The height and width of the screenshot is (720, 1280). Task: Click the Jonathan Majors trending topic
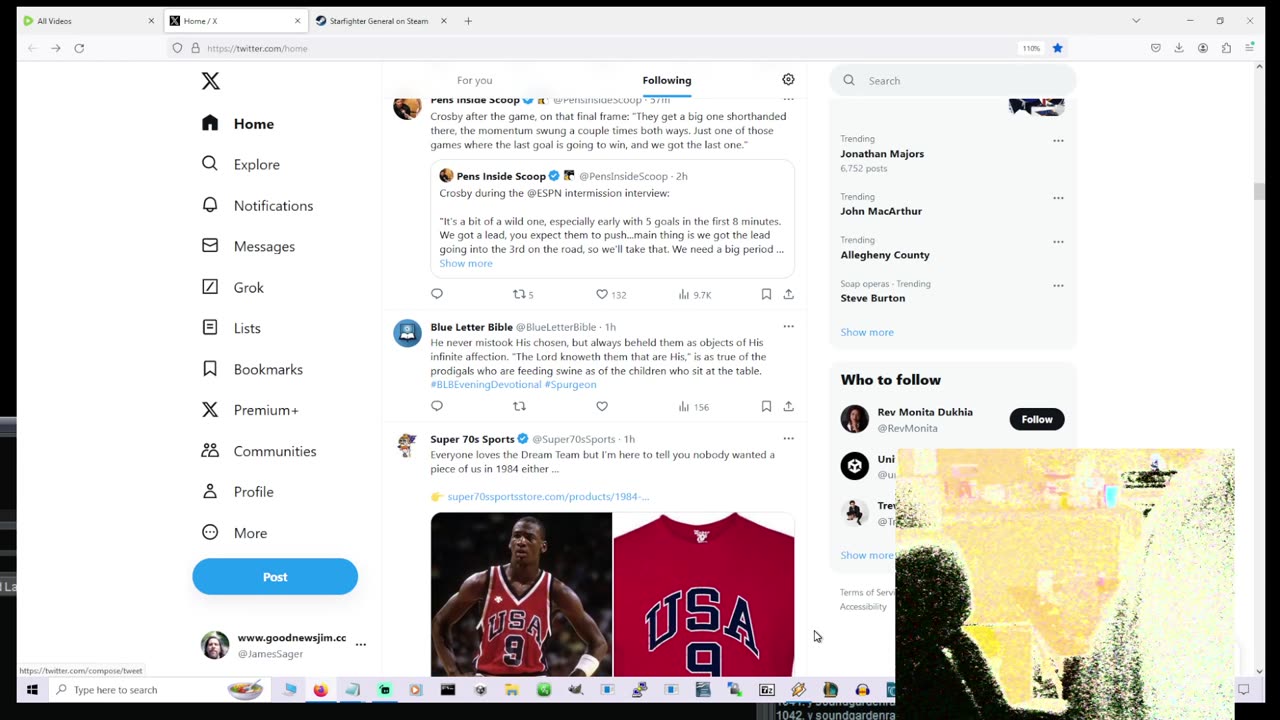[882, 154]
